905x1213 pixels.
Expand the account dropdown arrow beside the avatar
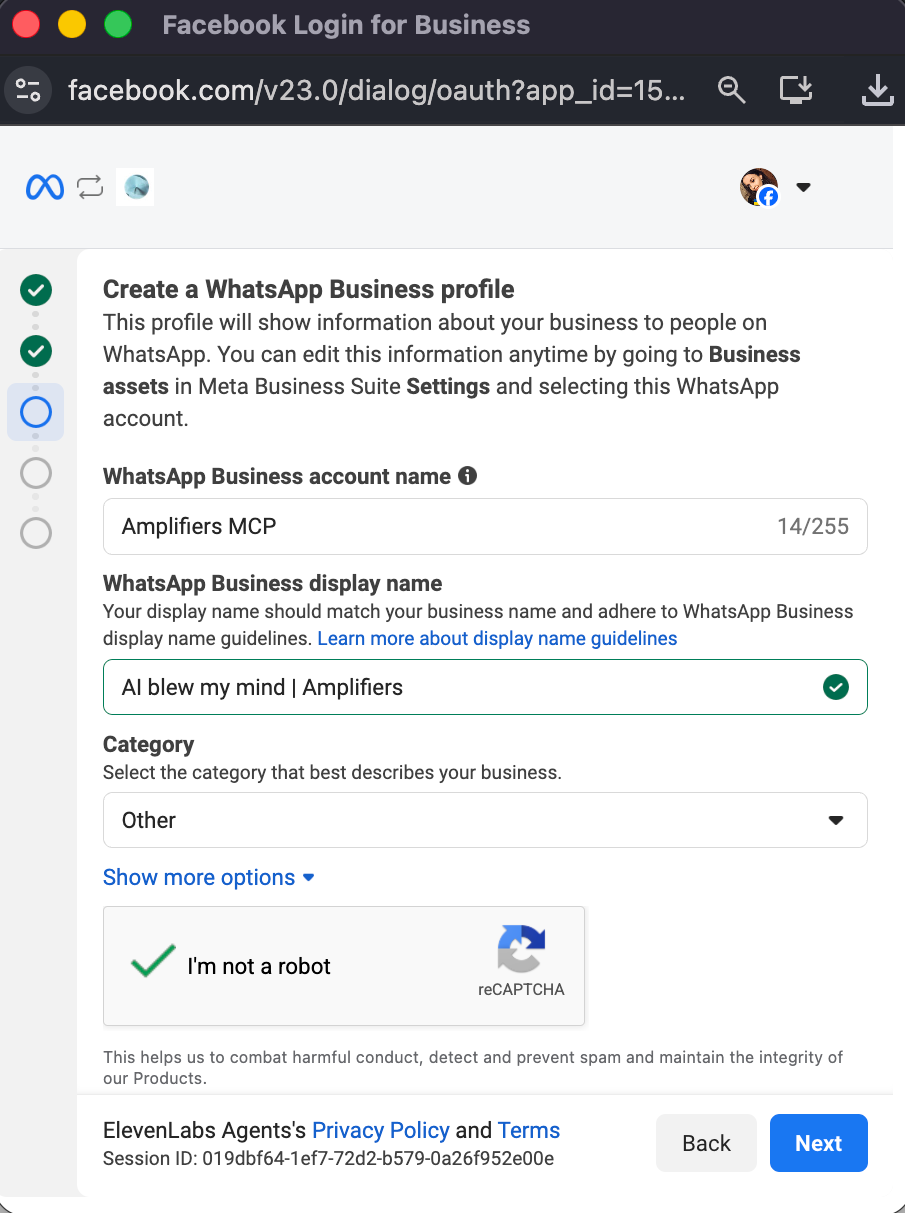(802, 187)
